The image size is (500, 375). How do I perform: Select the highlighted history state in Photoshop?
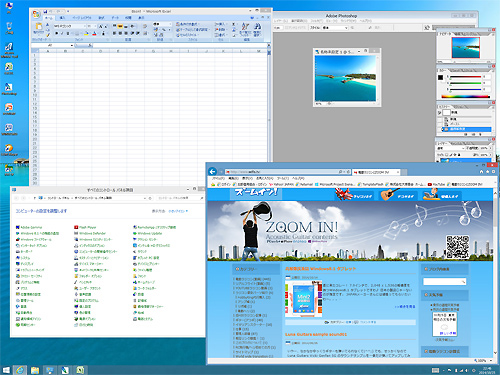pyautogui.click(x=466, y=129)
